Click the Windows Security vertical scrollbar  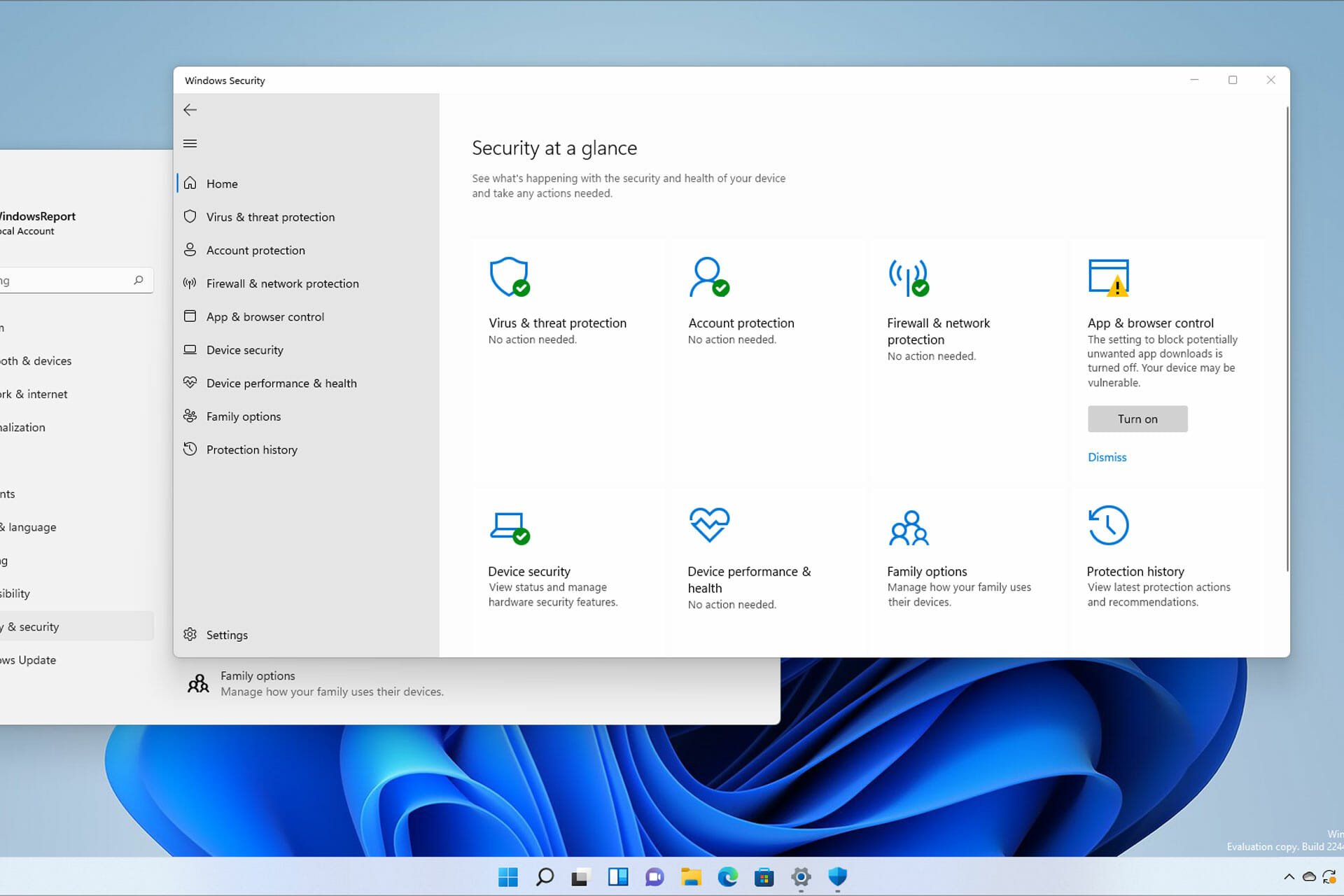1287,336
